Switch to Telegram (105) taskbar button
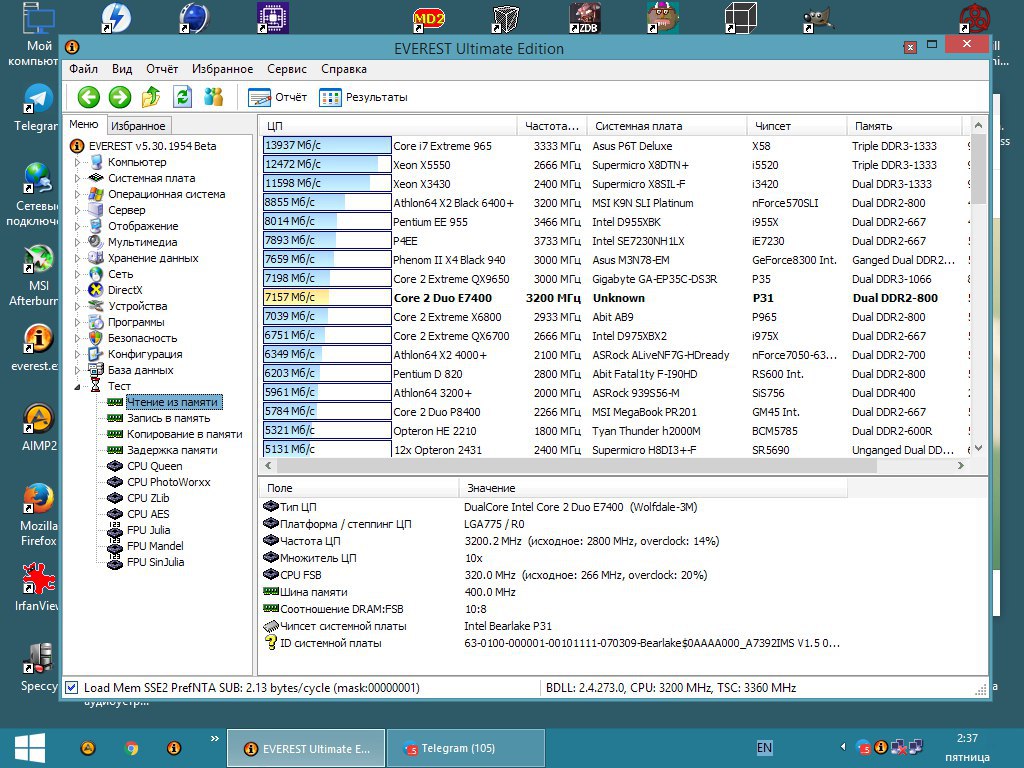This screenshot has width=1024, height=768. pos(466,748)
